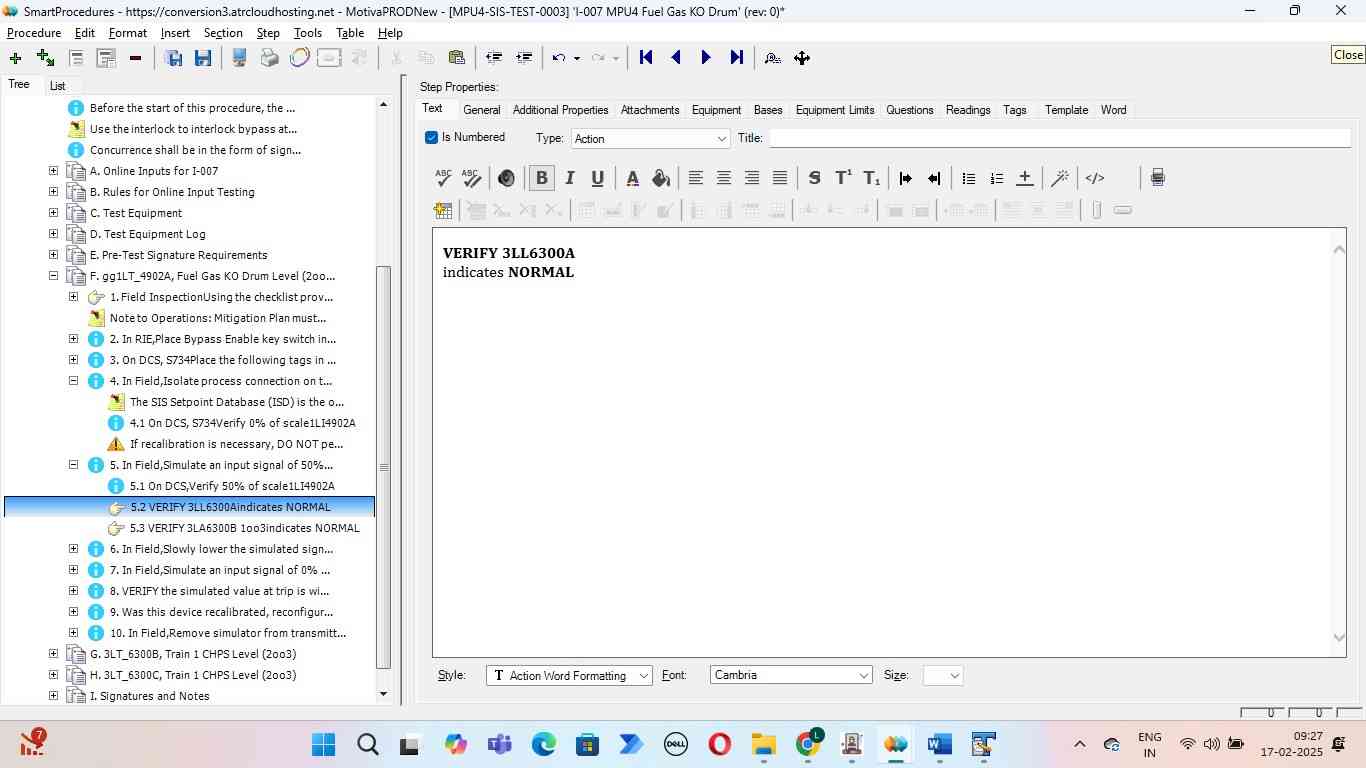Apply subscript formatting
The image size is (1366, 768).
coord(872,178)
